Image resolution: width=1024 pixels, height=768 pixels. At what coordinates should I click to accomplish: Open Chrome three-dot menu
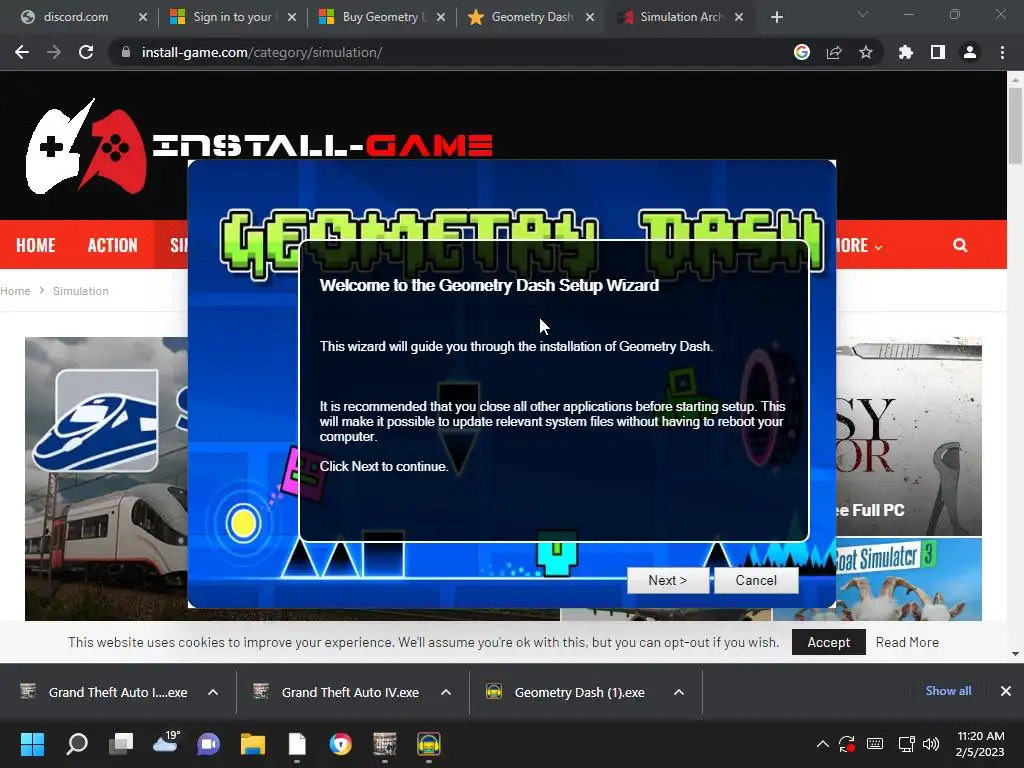point(1002,52)
